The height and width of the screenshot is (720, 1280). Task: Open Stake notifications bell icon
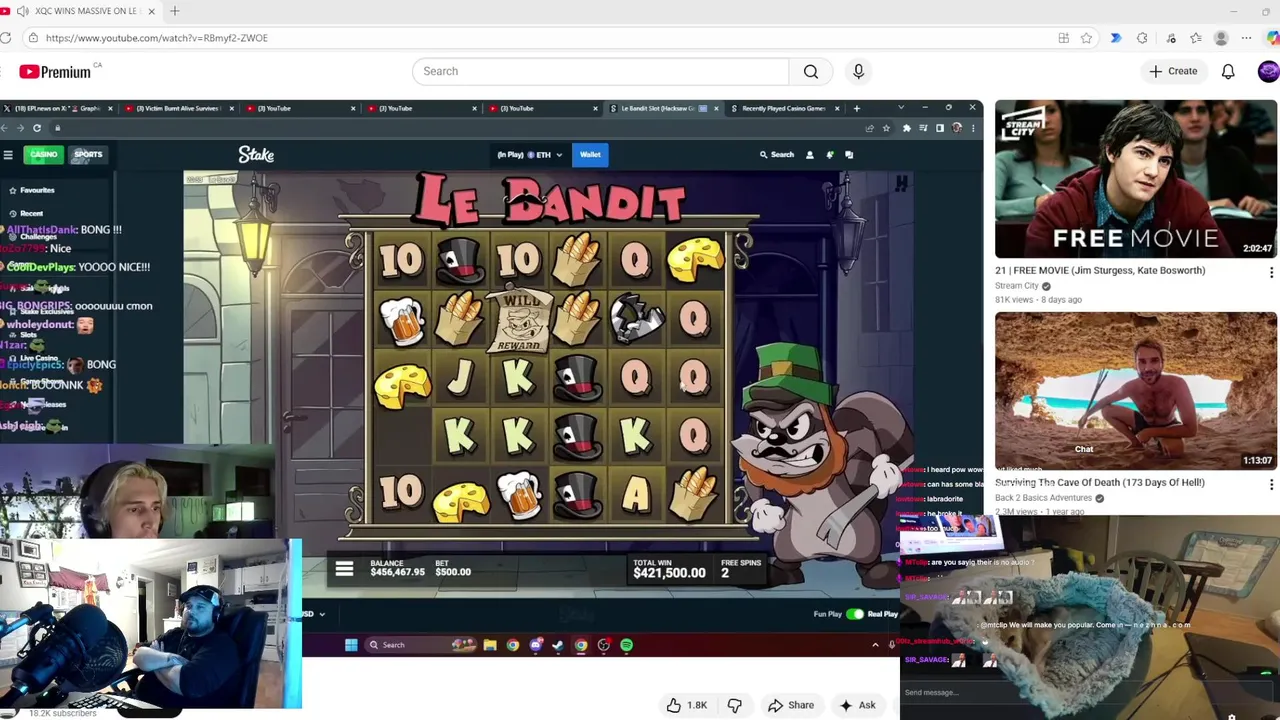pos(830,155)
